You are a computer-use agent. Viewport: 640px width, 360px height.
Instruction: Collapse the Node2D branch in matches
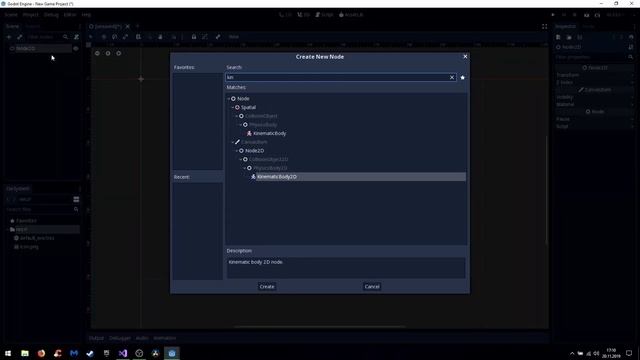tap(237, 151)
